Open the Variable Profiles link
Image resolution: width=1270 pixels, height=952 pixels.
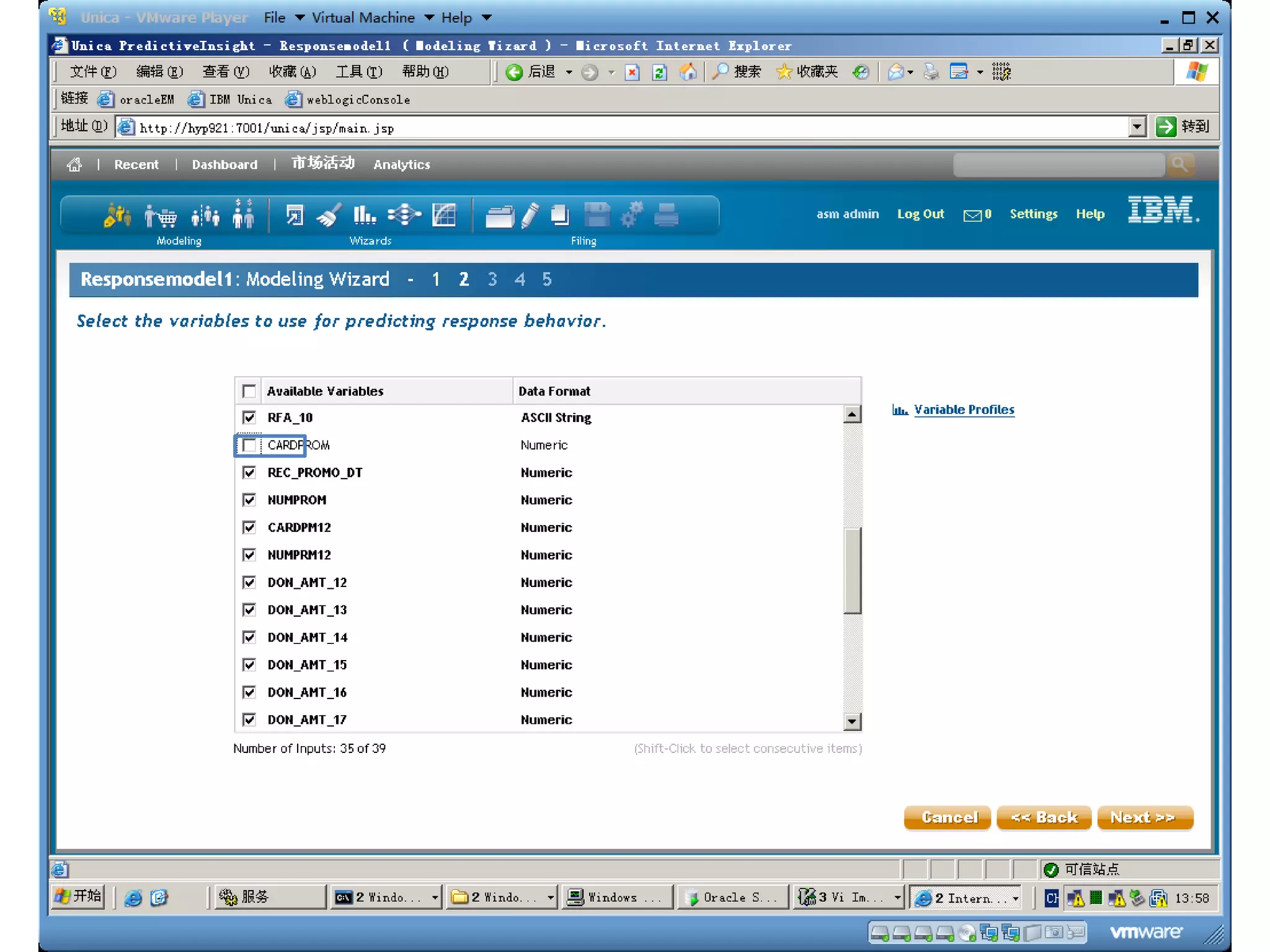(x=964, y=410)
